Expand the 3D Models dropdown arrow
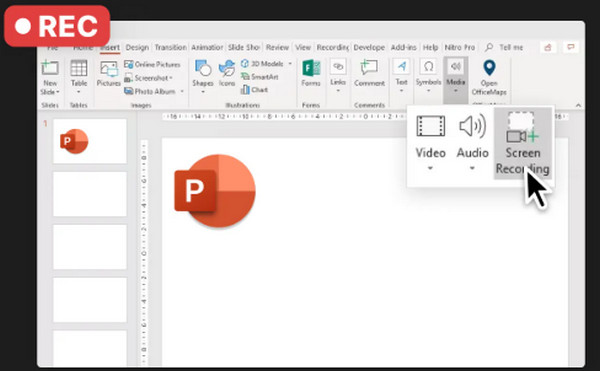Viewport: 600px width, 371px height. [290, 63]
